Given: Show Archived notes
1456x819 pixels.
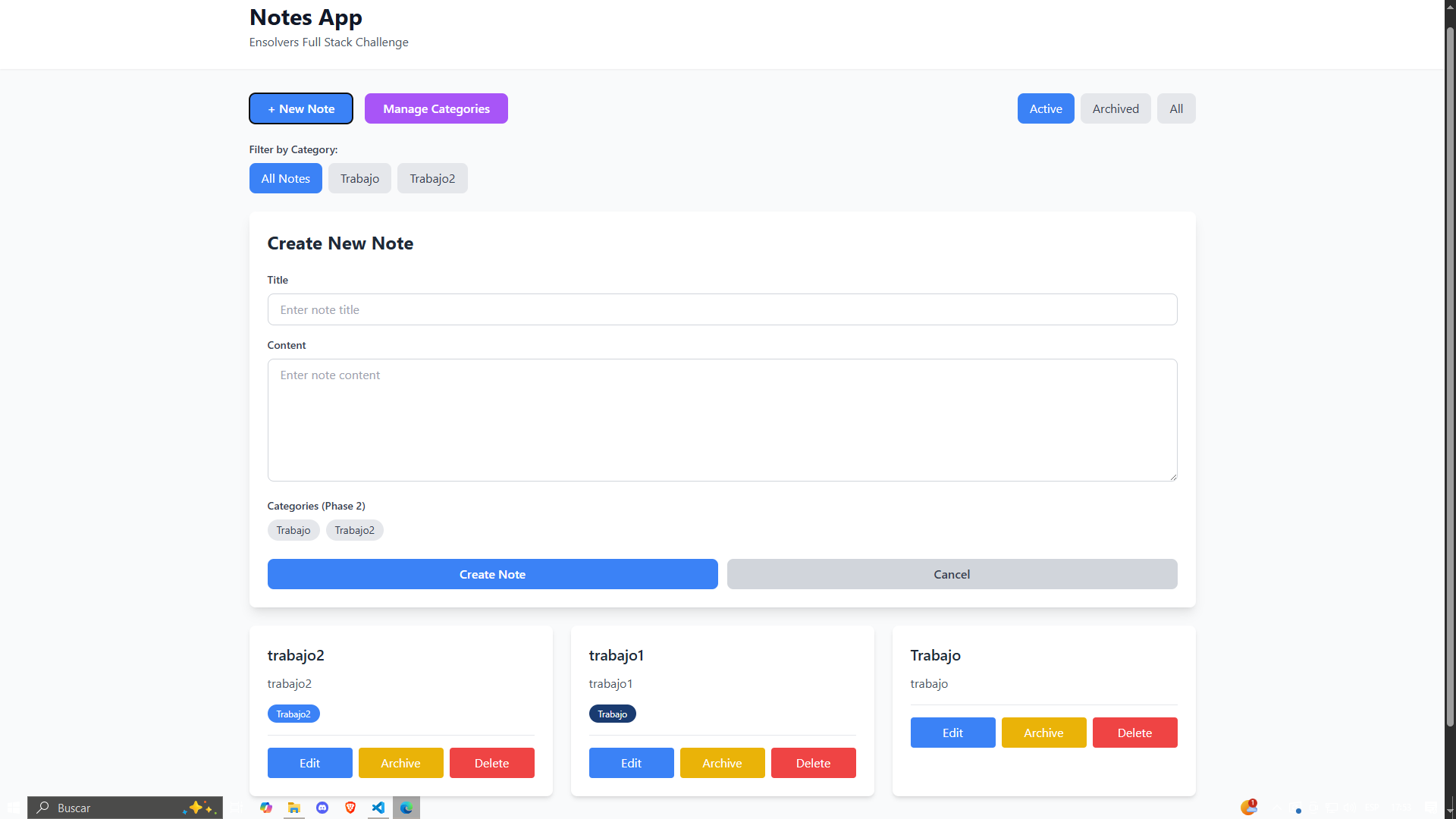Looking at the screenshot, I should (x=1116, y=108).
